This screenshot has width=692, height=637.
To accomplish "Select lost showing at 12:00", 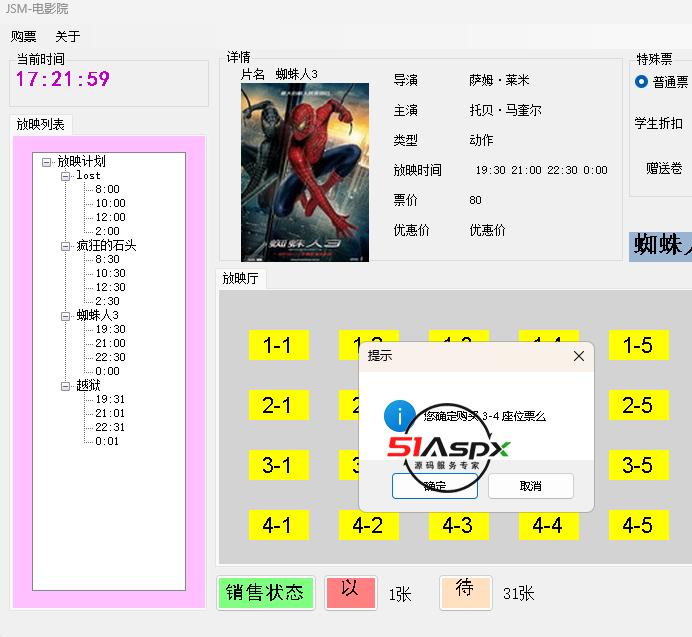I will [110, 217].
